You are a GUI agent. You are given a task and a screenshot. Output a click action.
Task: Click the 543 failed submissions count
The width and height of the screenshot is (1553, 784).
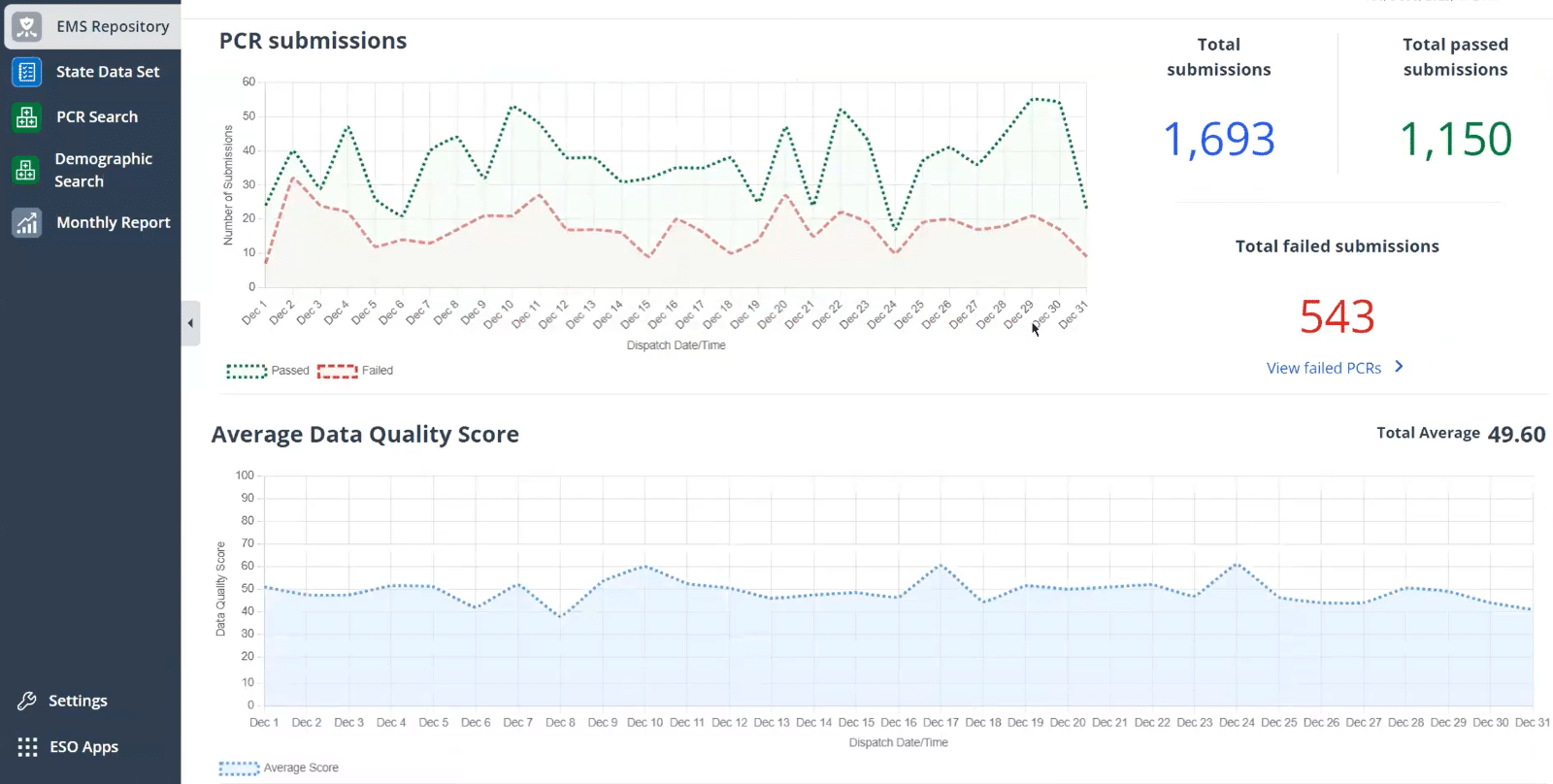tap(1337, 316)
